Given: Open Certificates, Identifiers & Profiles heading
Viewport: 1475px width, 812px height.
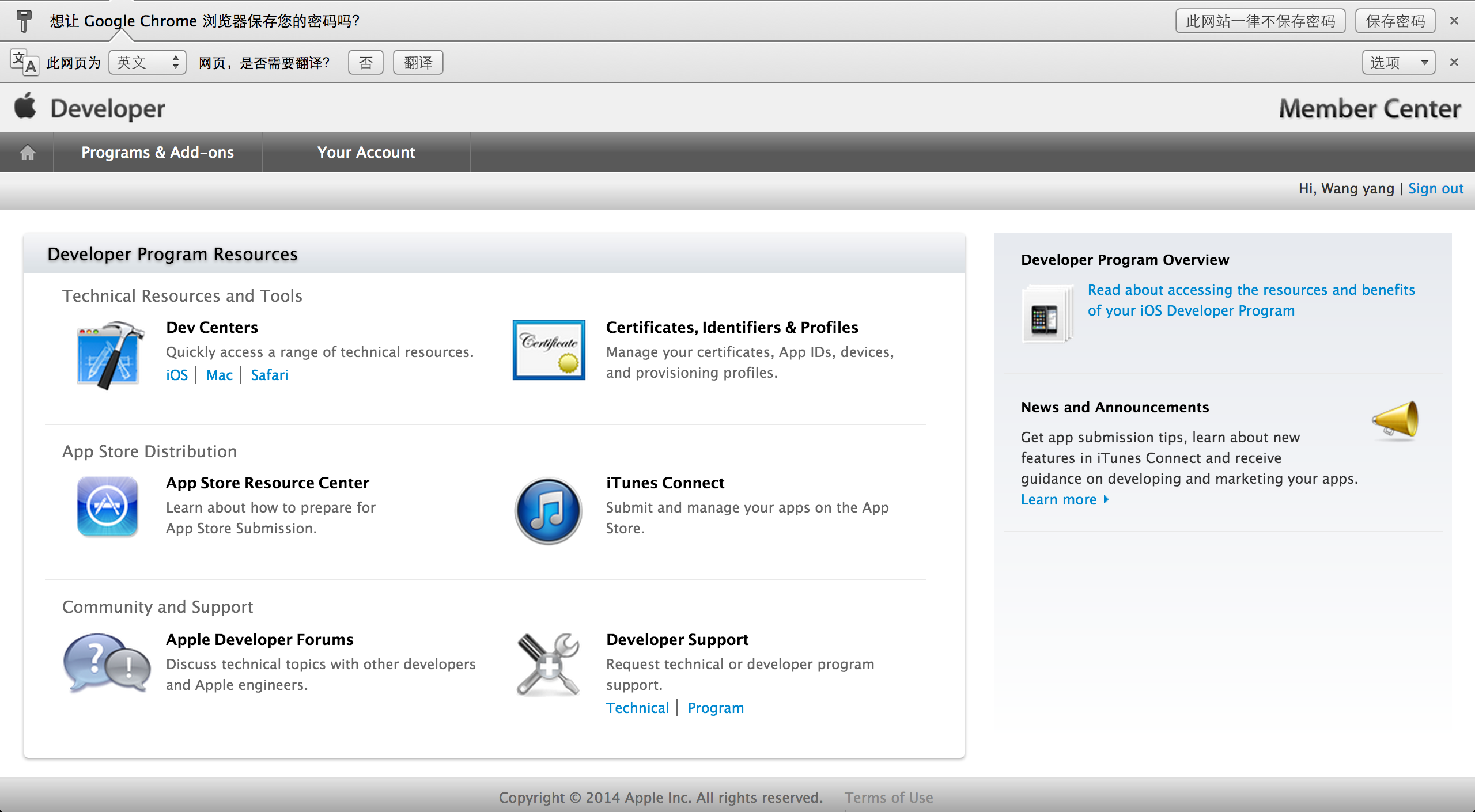Looking at the screenshot, I should click(732, 327).
